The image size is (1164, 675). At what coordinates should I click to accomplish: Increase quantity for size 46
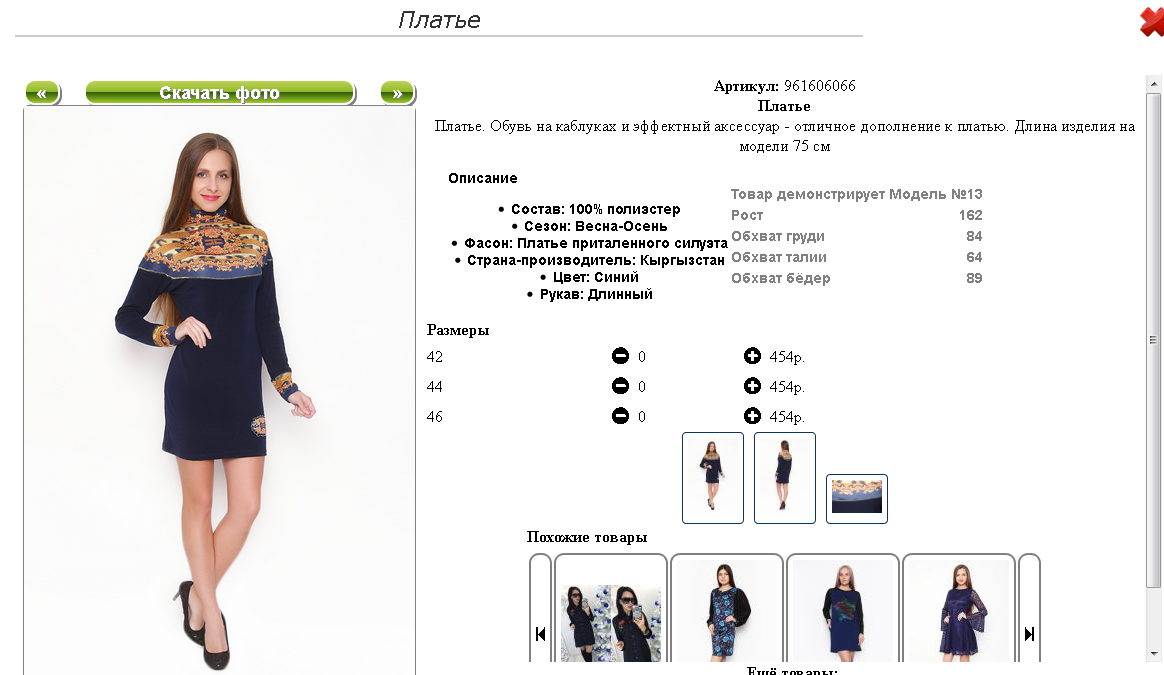[752, 416]
